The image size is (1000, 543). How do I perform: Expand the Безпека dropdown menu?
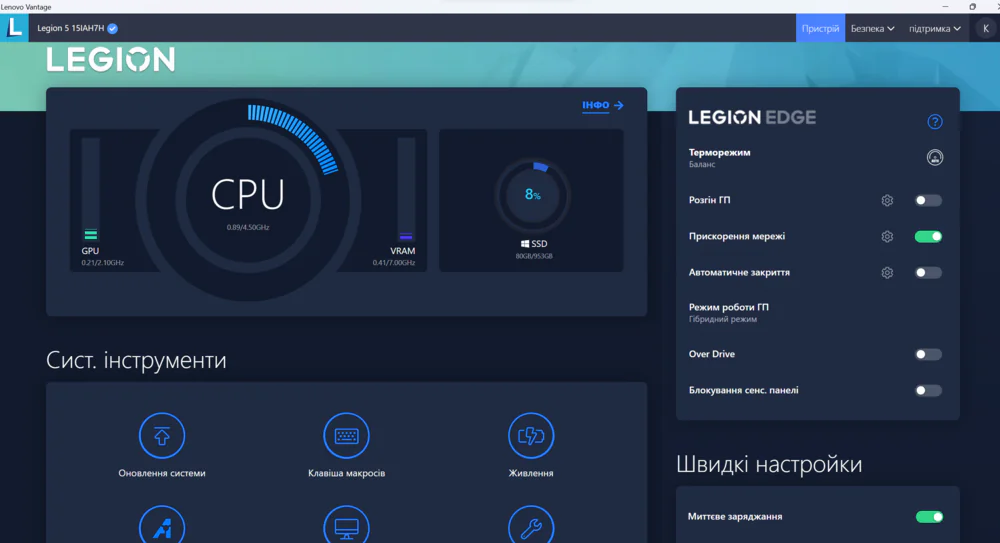872,28
